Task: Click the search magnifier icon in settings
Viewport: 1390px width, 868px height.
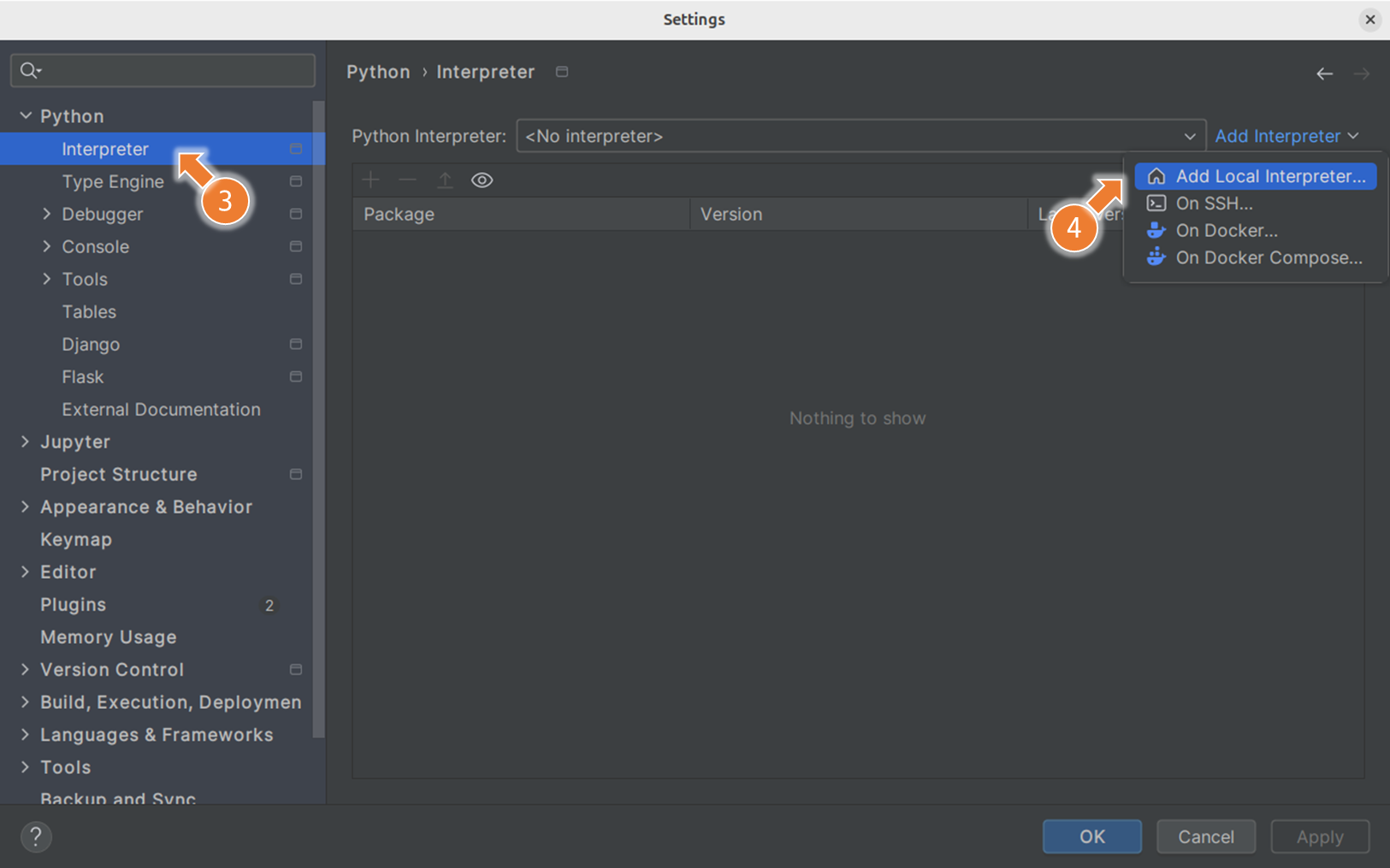Action: (x=30, y=70)
